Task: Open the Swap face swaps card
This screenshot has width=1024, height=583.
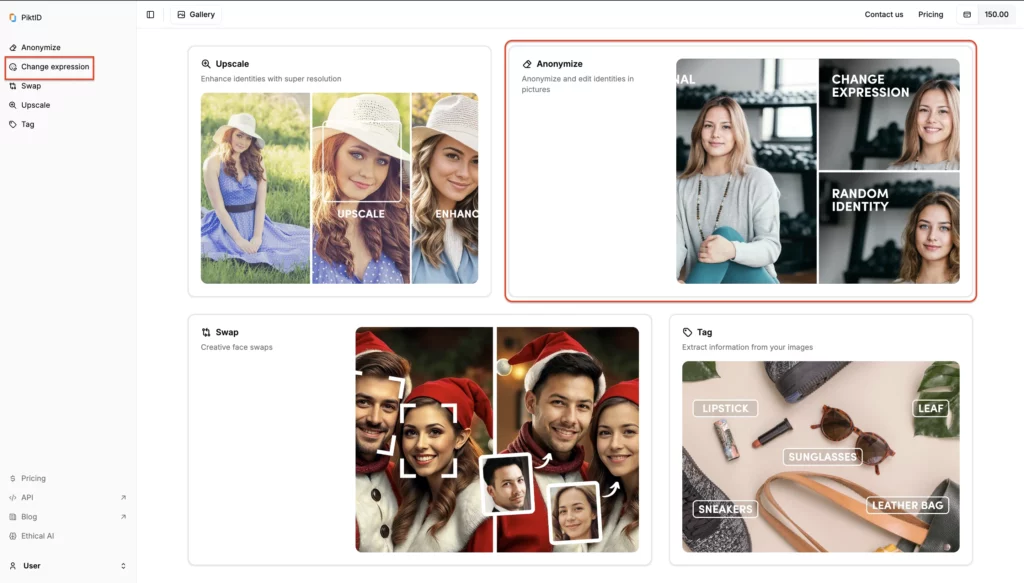Action: [x=419, y=440]
